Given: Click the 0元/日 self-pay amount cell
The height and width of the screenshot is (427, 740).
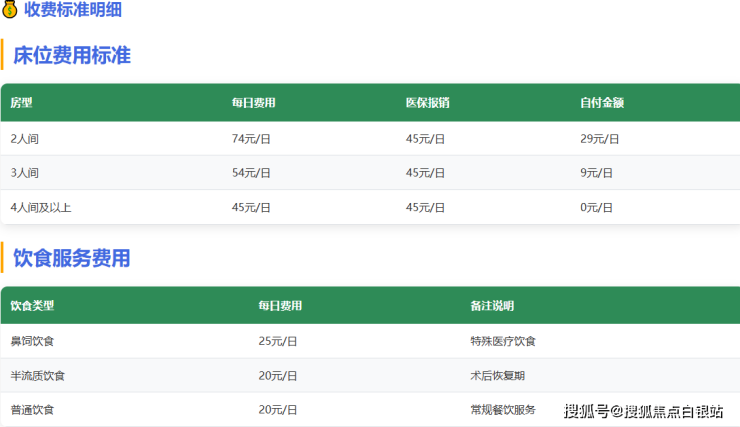Looking at the screenshot, I should point(596,208).
